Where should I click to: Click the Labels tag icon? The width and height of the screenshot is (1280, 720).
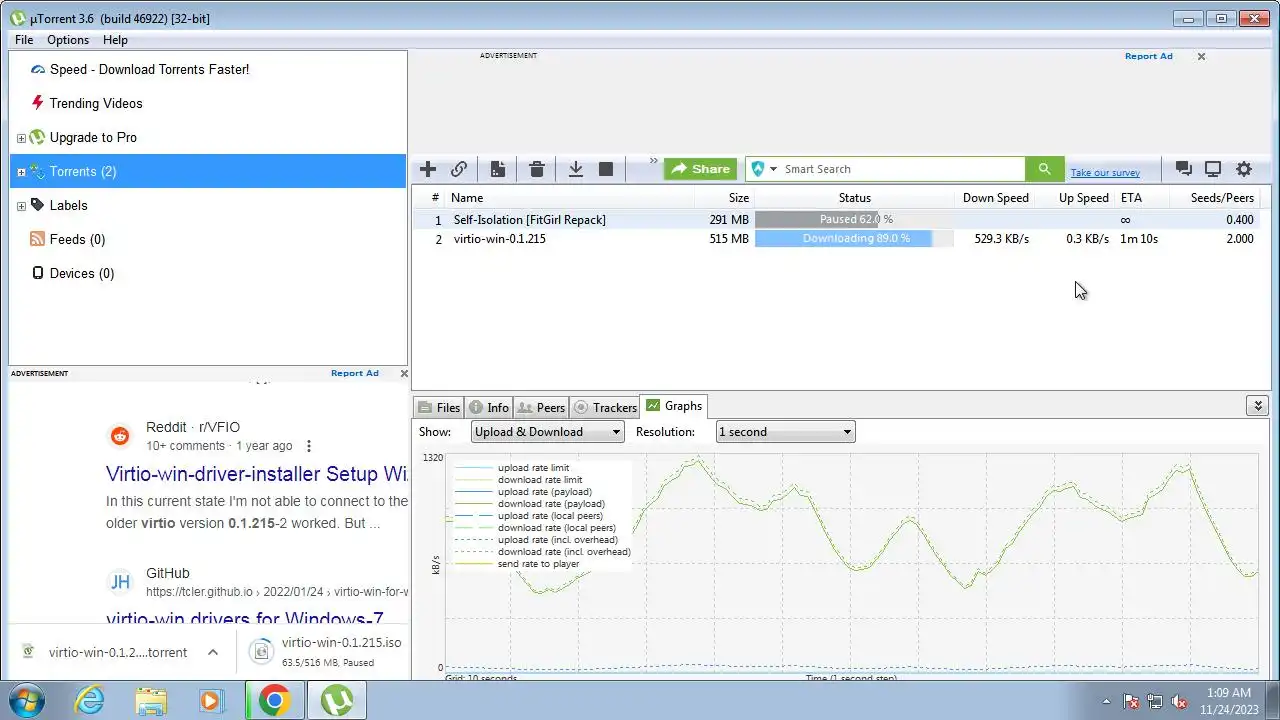click(37, 205)
